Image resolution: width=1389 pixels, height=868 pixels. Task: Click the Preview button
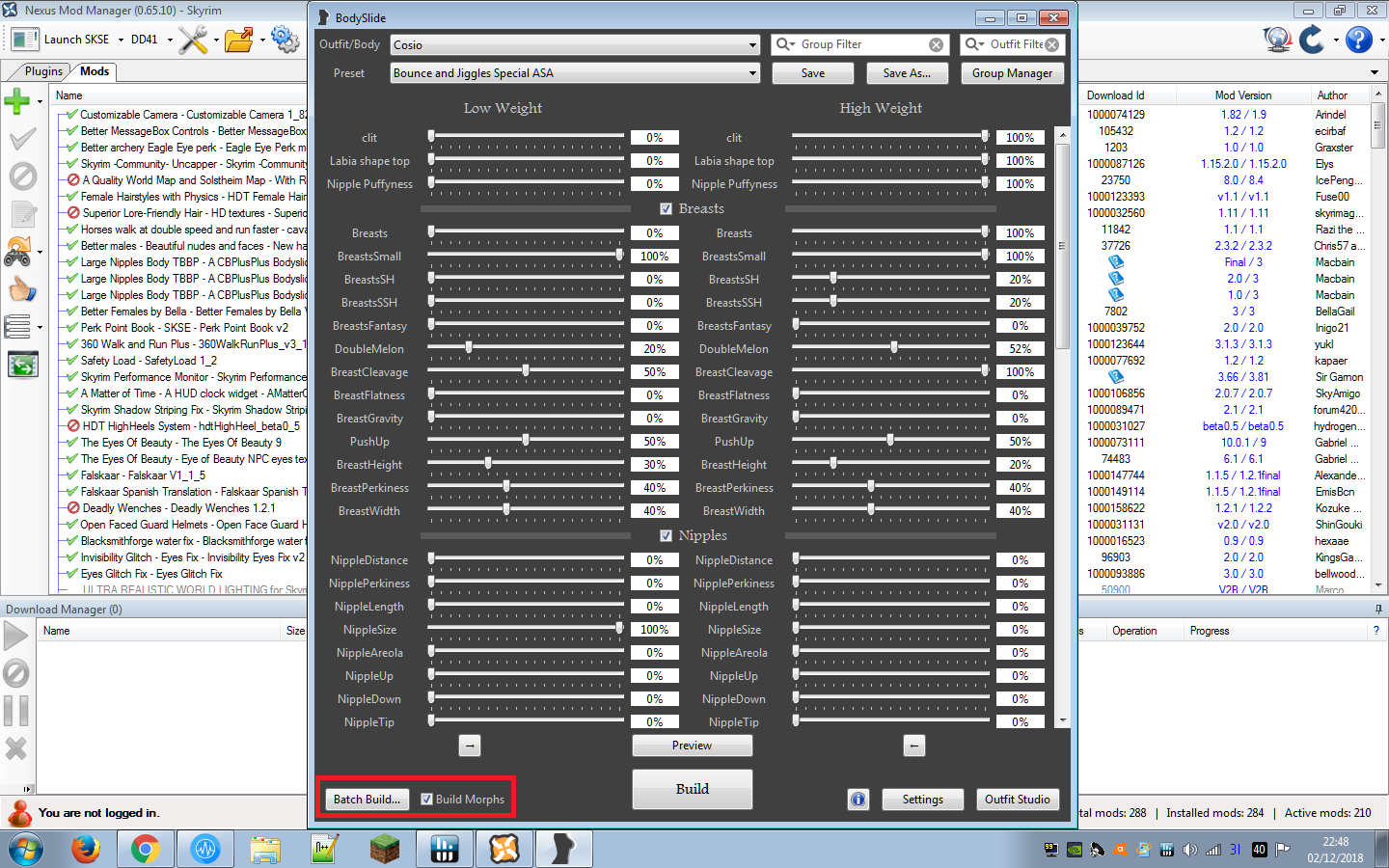(692, 746)
